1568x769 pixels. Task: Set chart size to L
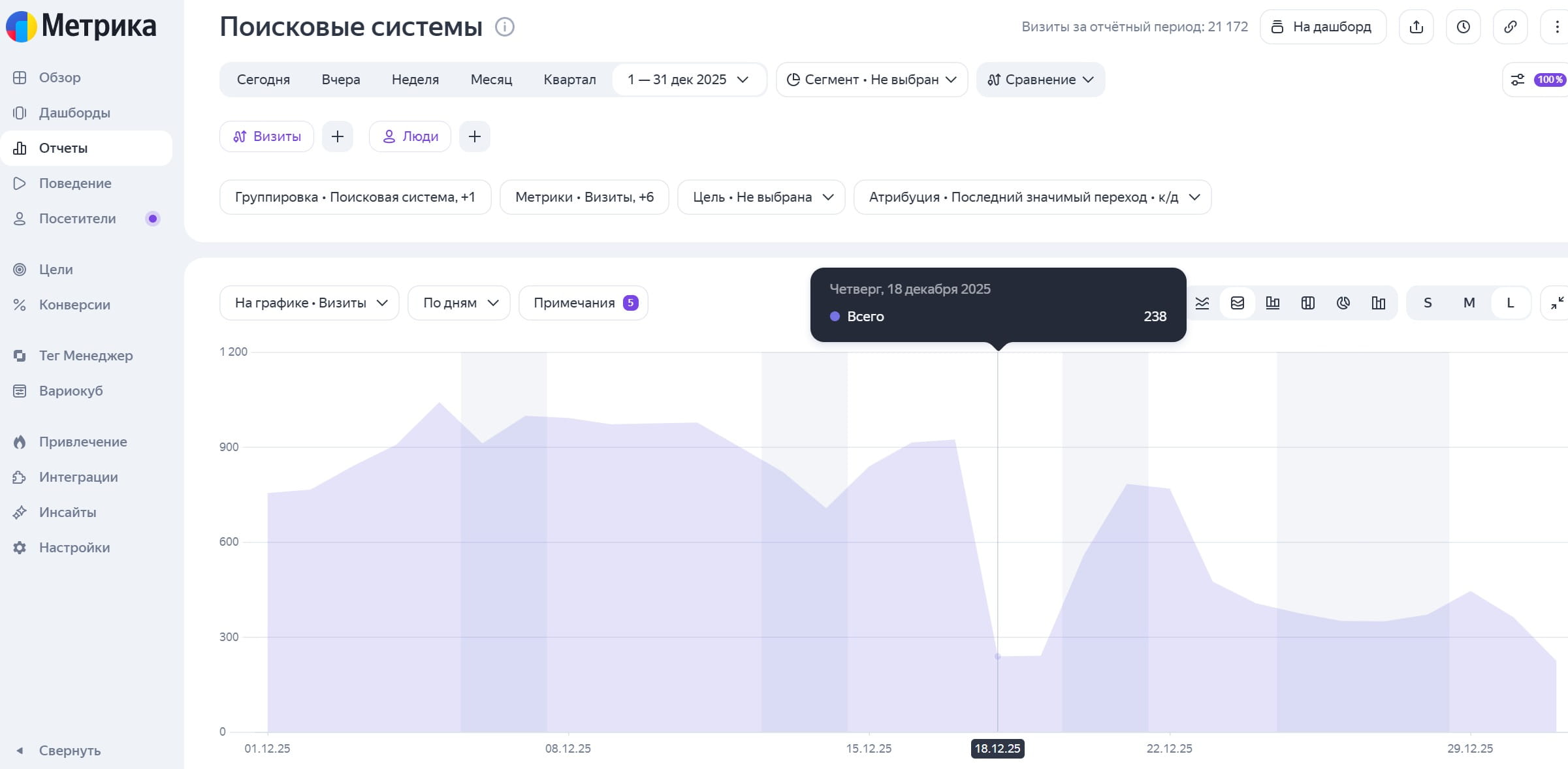point(1510,303)
